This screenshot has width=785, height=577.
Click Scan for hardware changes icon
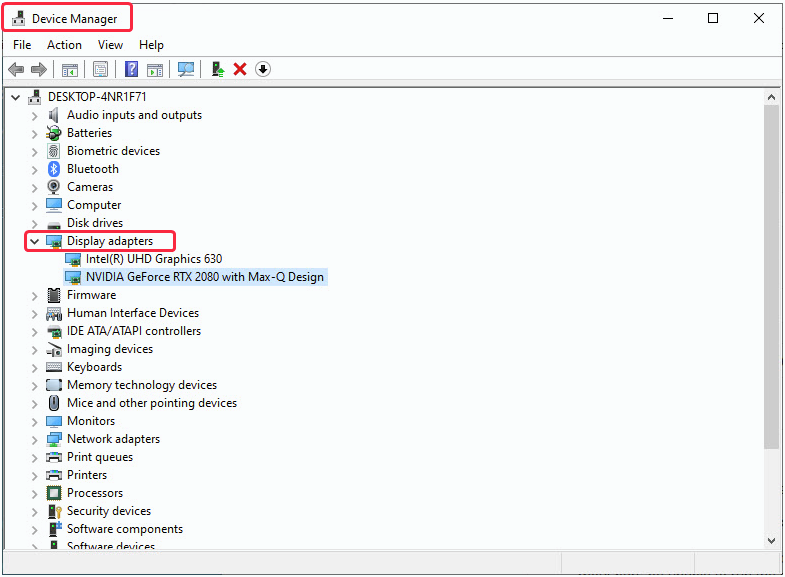pos(185,69)
